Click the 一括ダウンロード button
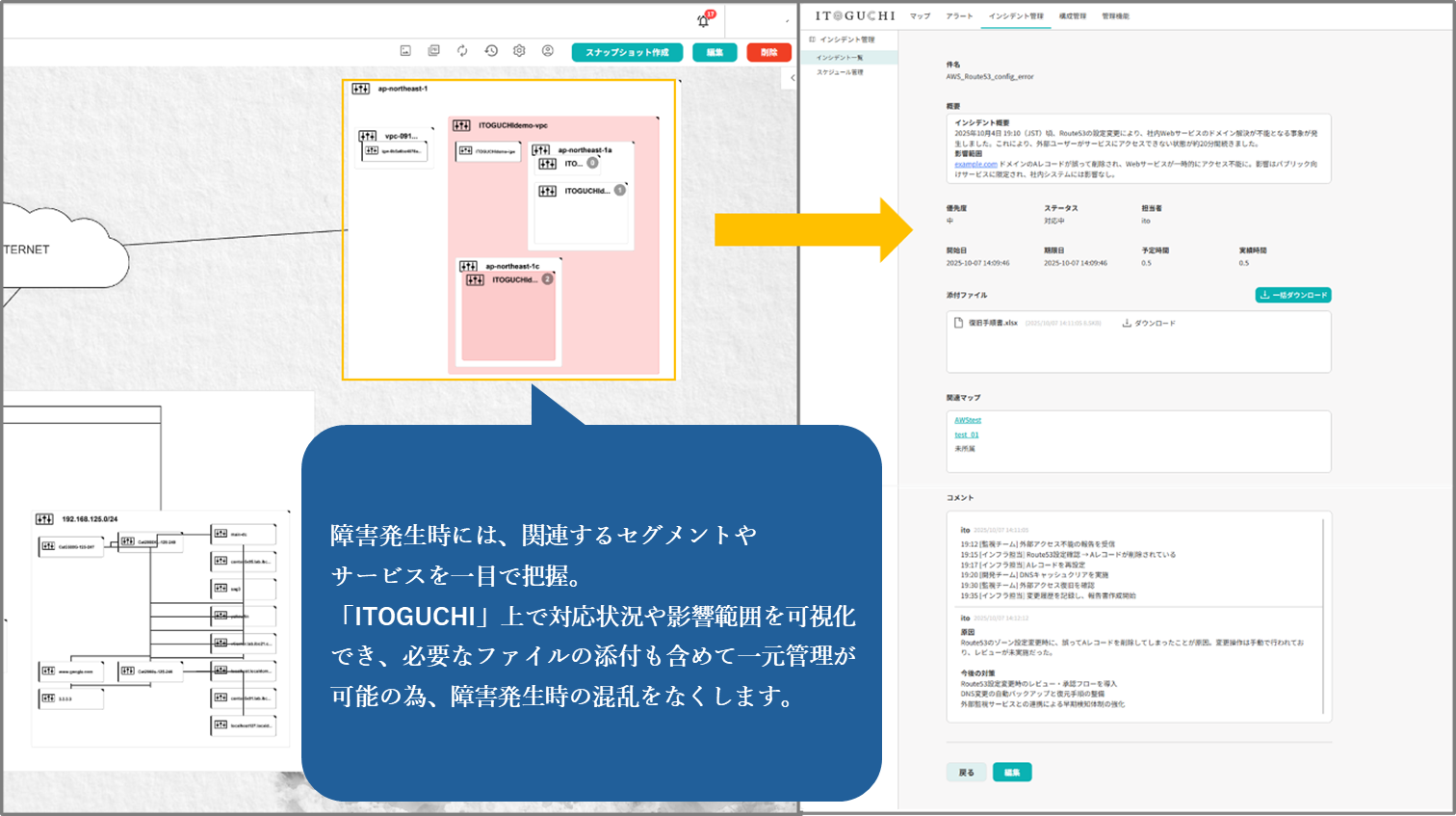Screen dimensions: 1456x816 [1293, 295]
